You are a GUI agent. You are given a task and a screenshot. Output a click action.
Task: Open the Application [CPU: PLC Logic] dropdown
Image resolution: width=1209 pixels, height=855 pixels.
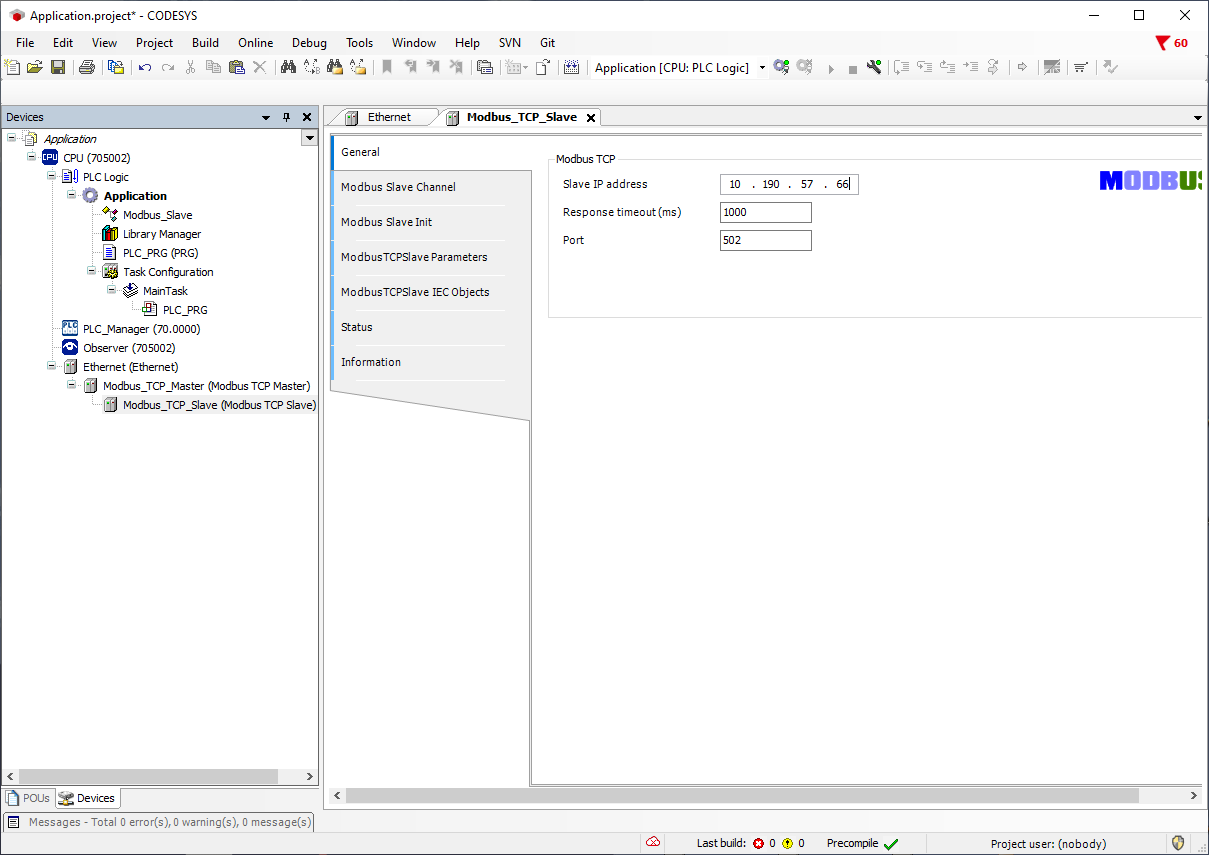762,68
